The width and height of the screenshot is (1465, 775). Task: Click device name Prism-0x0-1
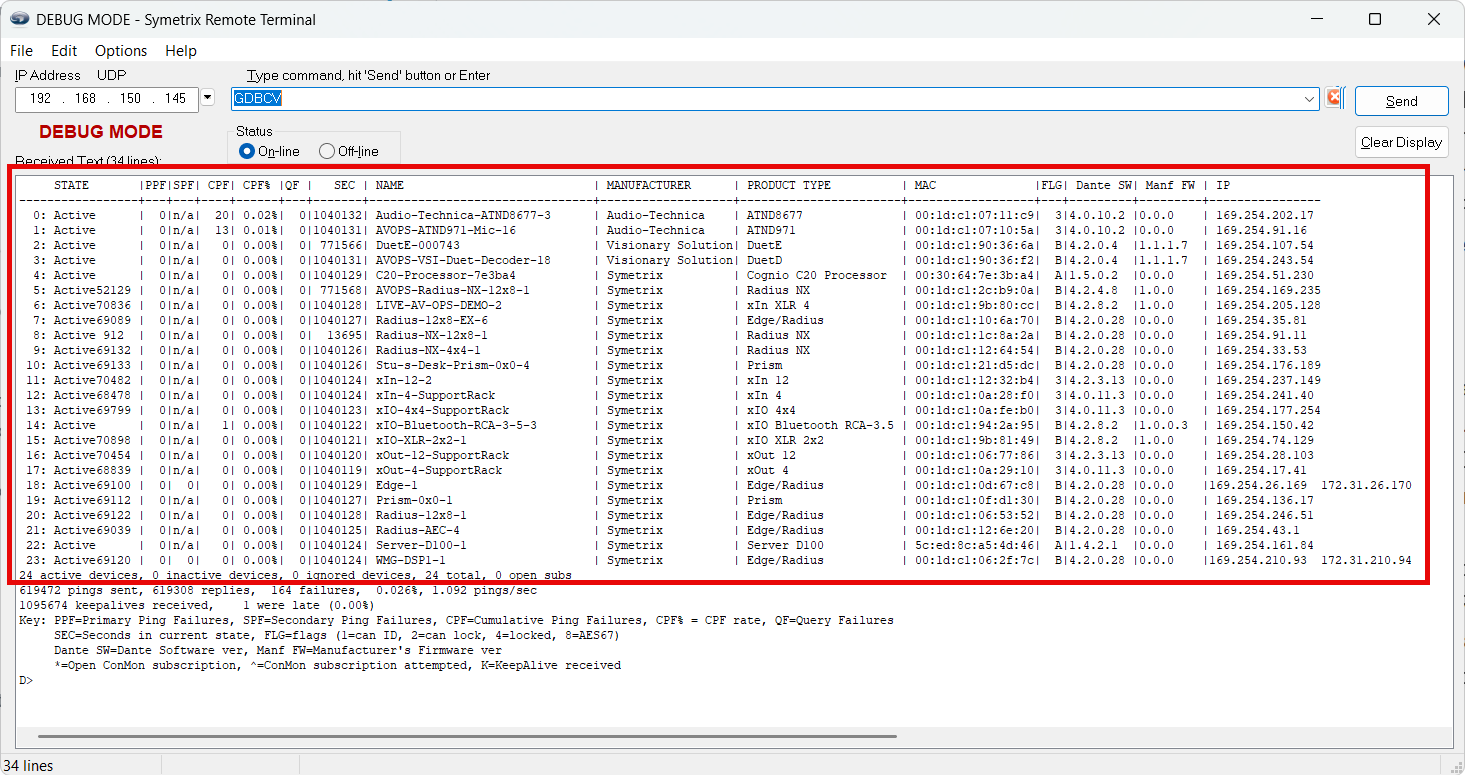click(x=414, y=500)
